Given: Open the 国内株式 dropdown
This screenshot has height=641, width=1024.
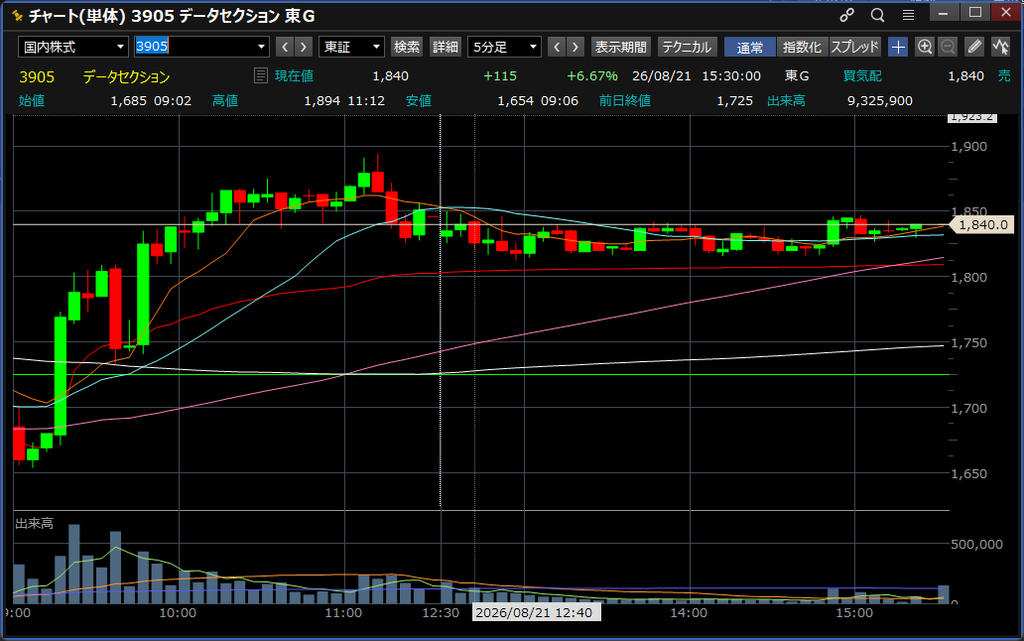Looking at the screenshot, I should [x=72, y=47].
